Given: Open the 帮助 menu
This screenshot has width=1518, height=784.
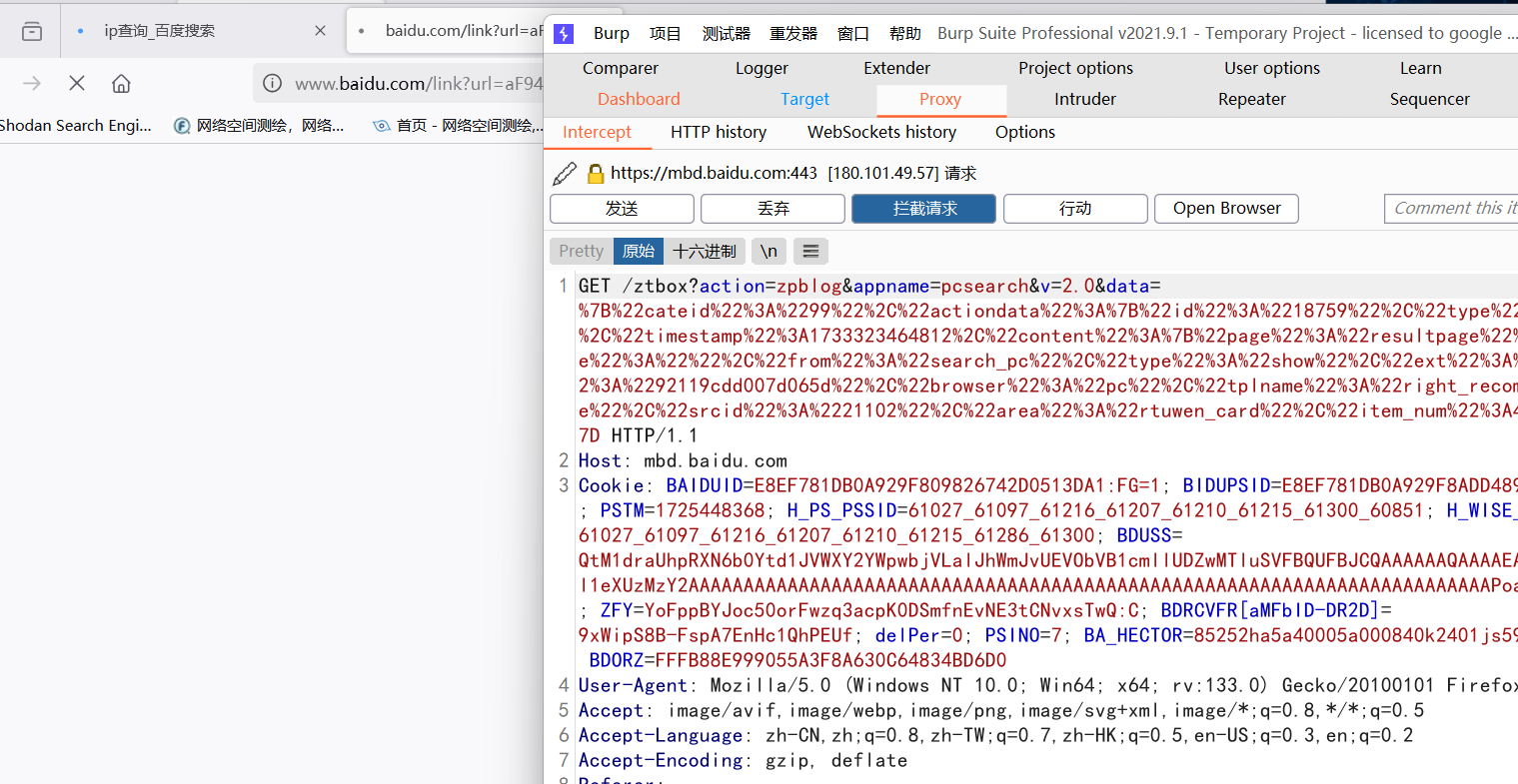Looking at the screenshot, I should pos(905,34).
